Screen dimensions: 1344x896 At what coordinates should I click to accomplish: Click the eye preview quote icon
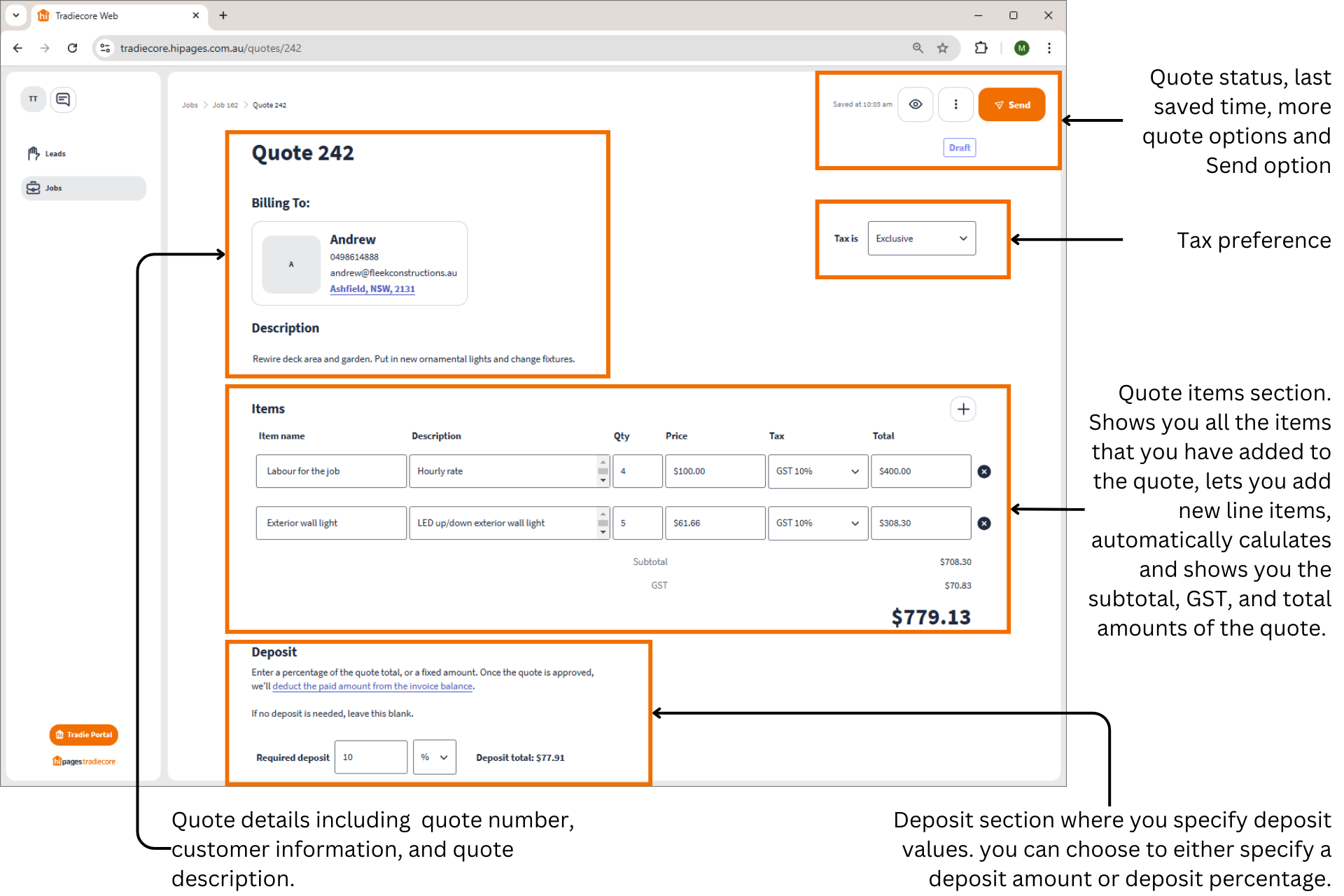click(915, 105)
